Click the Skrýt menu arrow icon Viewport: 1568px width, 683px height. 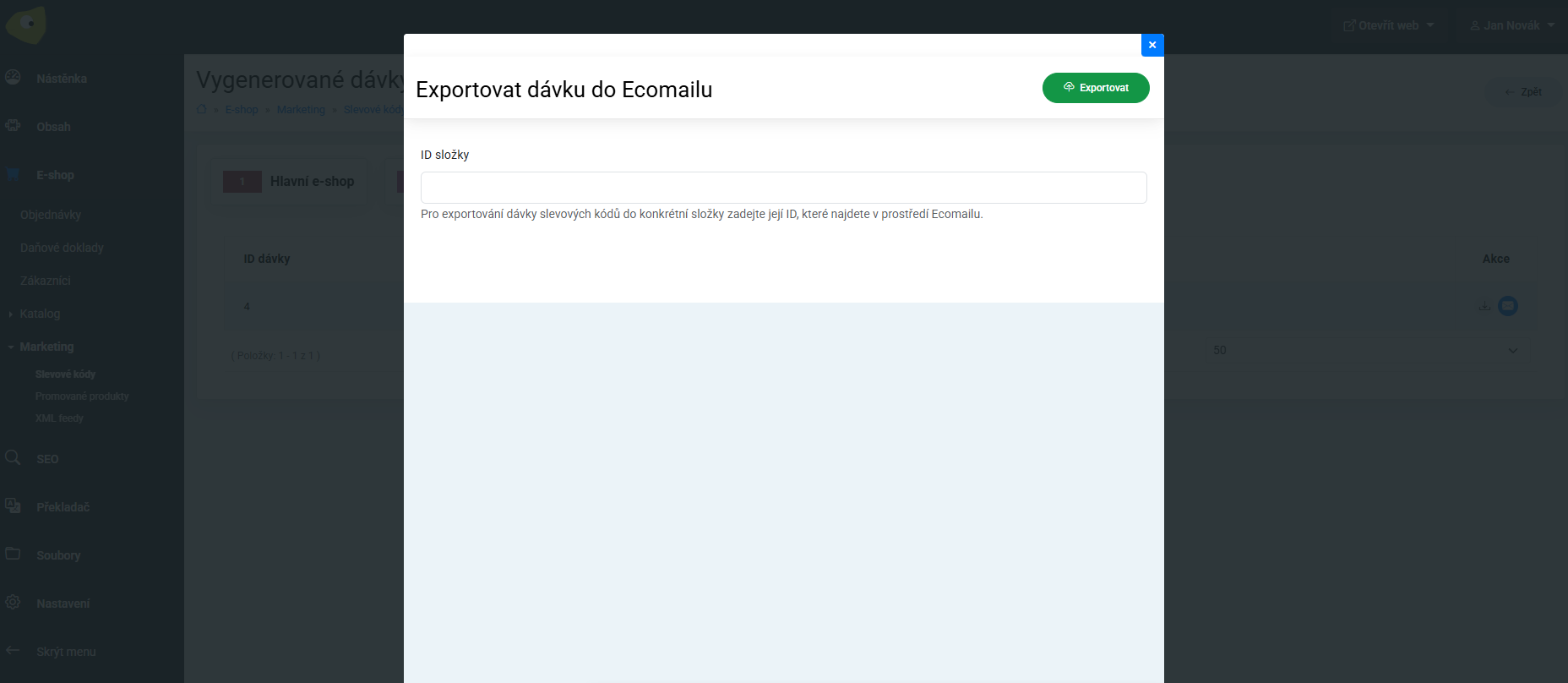(13, 651)
